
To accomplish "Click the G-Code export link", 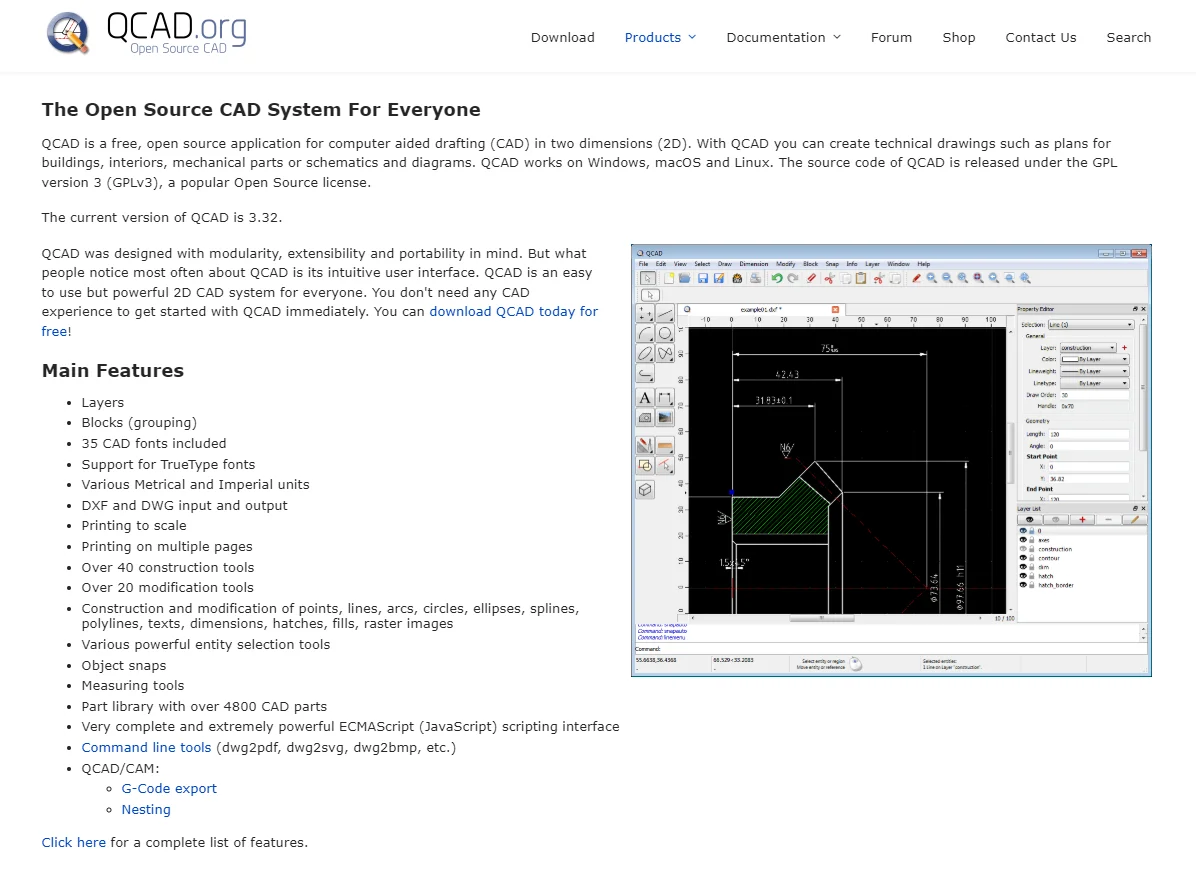I will point(169,788).
